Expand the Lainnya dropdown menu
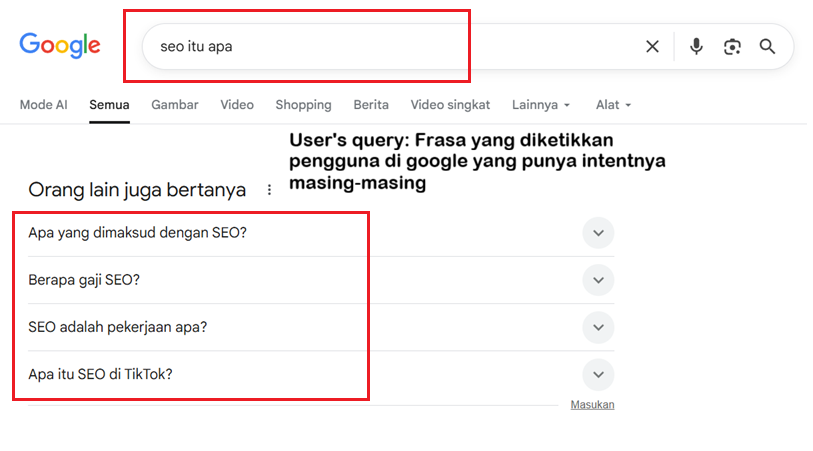 541,105
